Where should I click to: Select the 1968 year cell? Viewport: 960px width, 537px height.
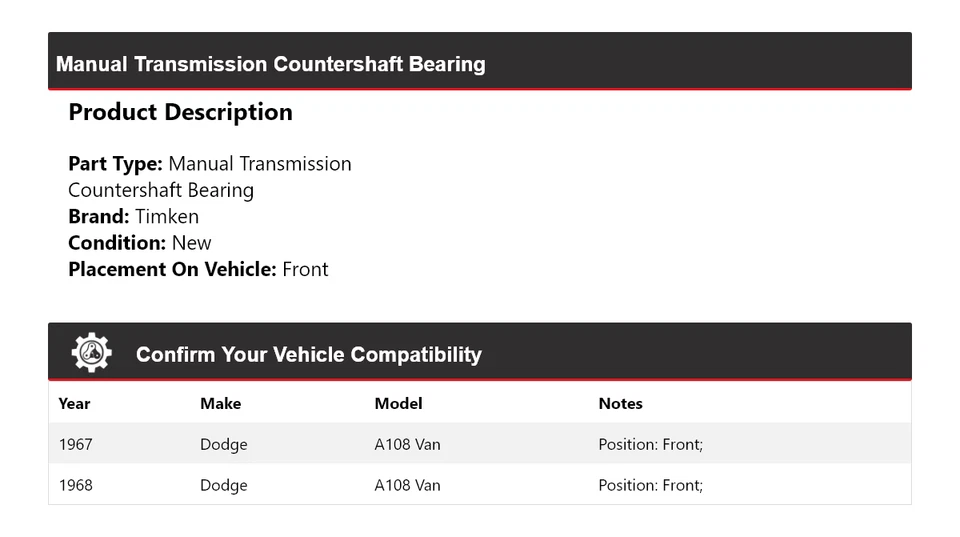click(x=76, y=485)
